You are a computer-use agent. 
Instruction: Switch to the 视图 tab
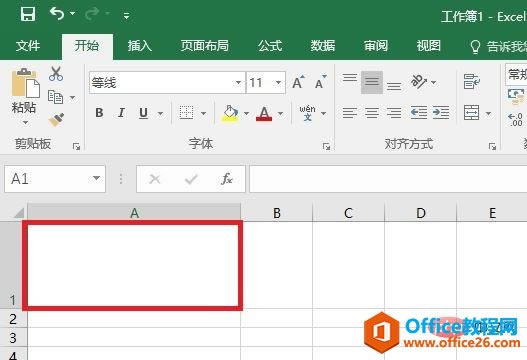pyautogui.click(x=429, y=46)
